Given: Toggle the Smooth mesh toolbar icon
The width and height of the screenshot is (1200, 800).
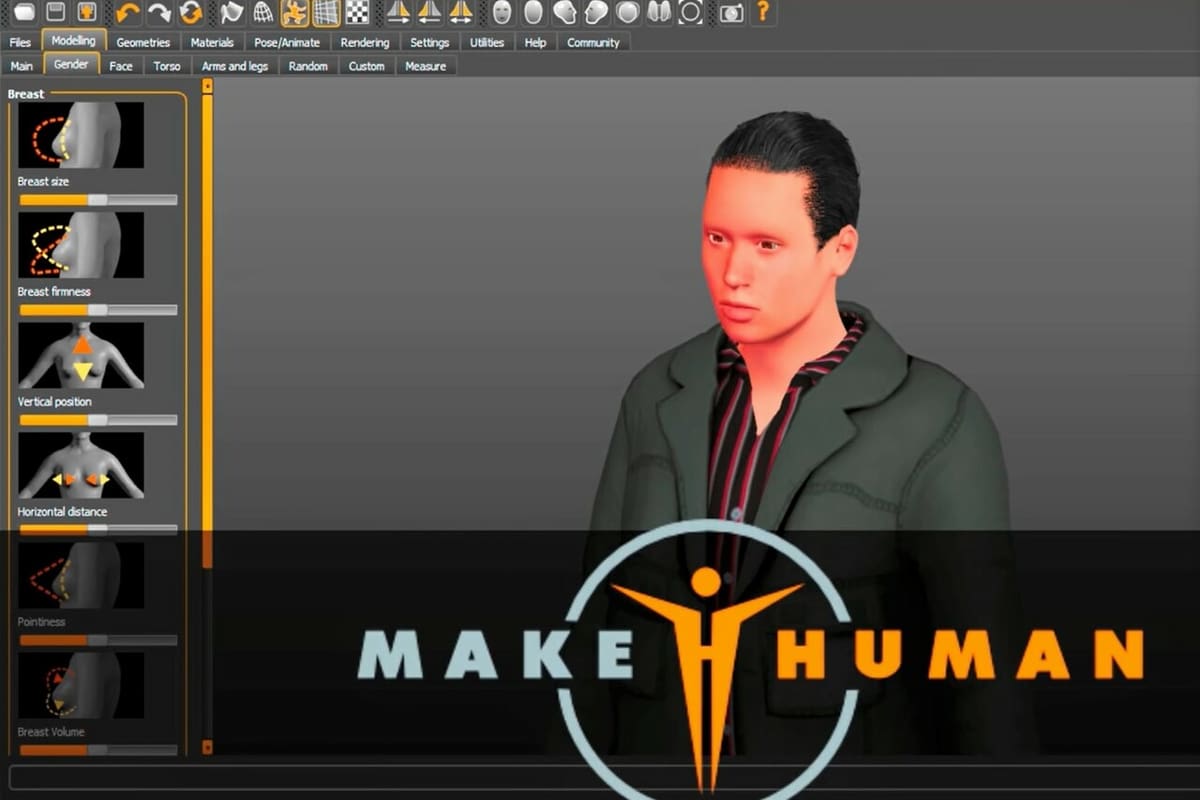Looking at the screenshot, I should click(232, 12).
